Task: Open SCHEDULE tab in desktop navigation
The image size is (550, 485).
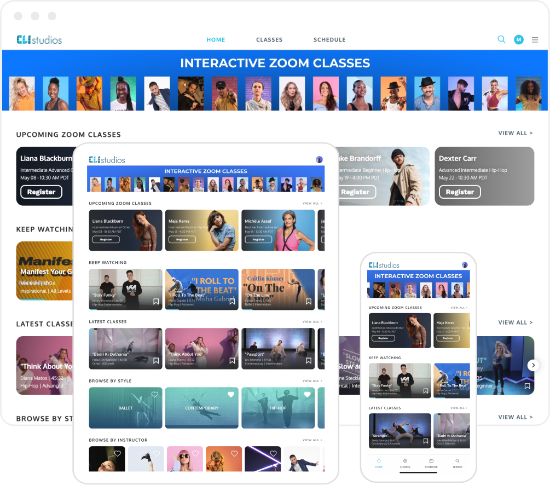Action: 329,40
